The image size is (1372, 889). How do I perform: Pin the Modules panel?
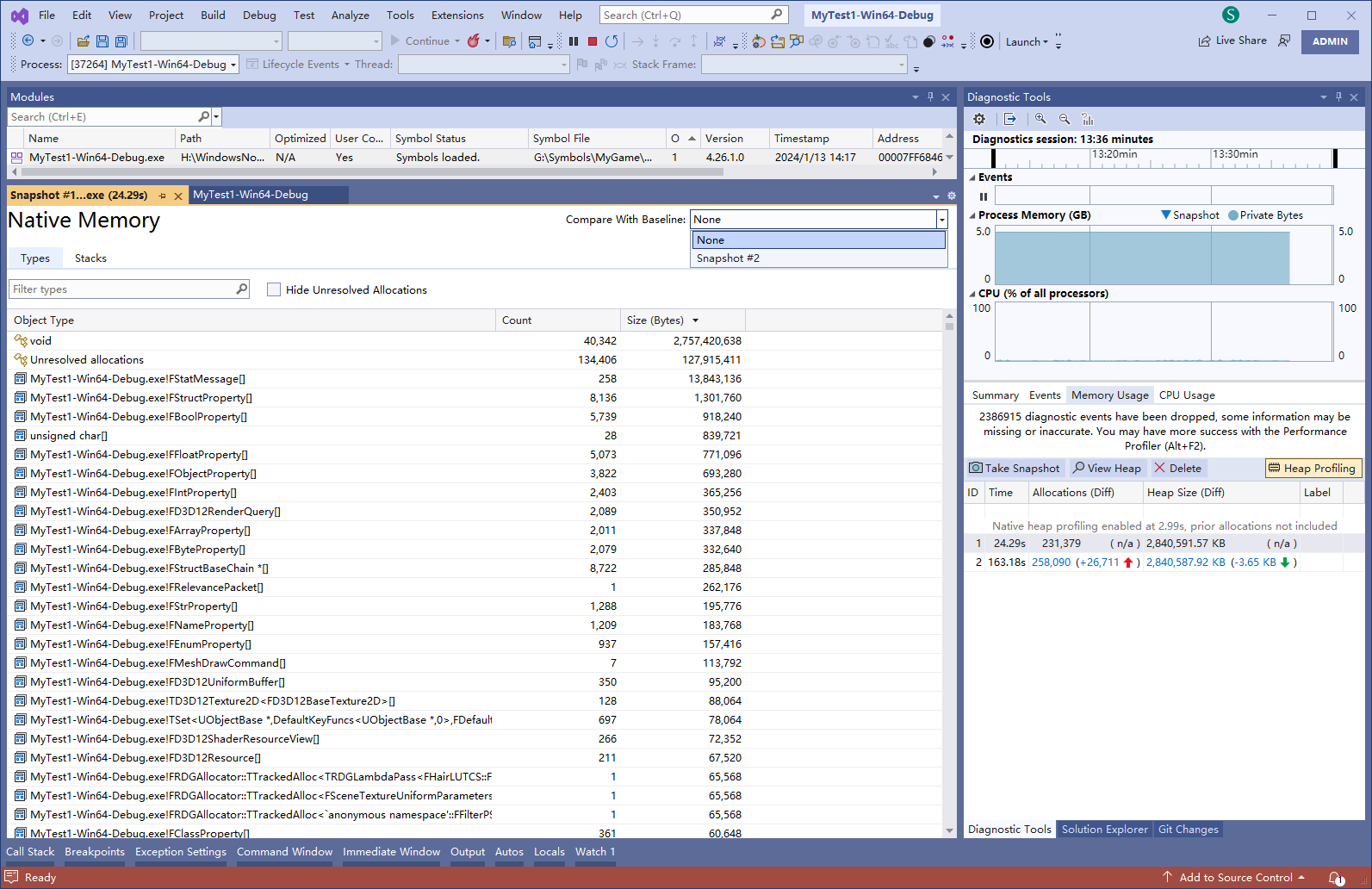coord(930,97)
